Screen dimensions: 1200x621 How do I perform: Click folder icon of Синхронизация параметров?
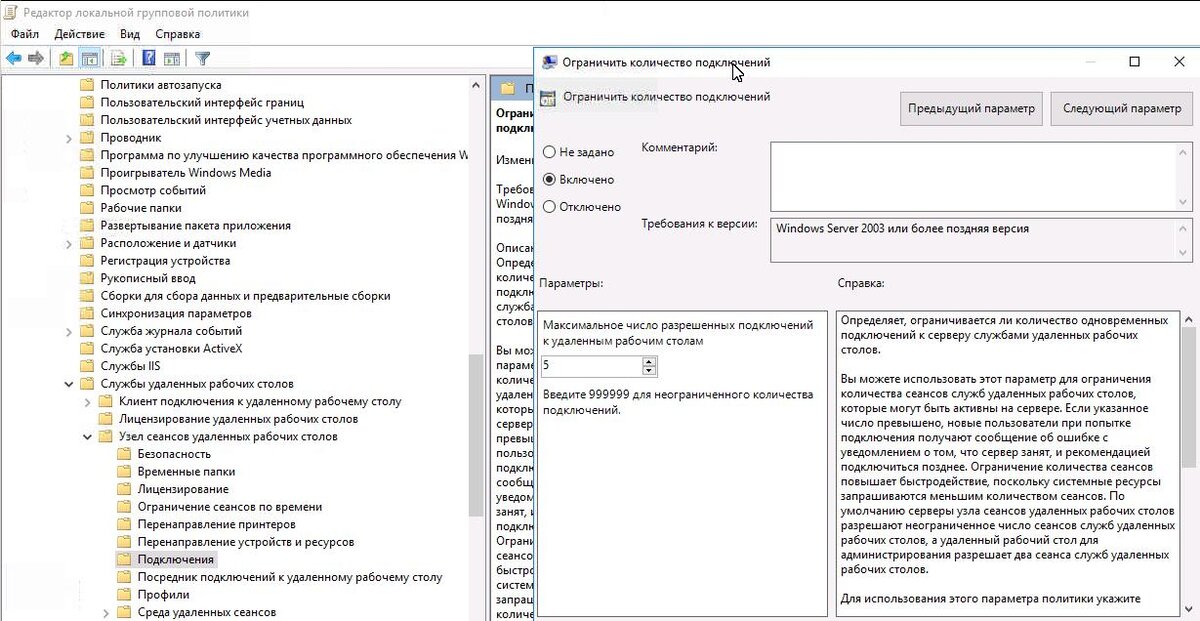click(87, 313)
